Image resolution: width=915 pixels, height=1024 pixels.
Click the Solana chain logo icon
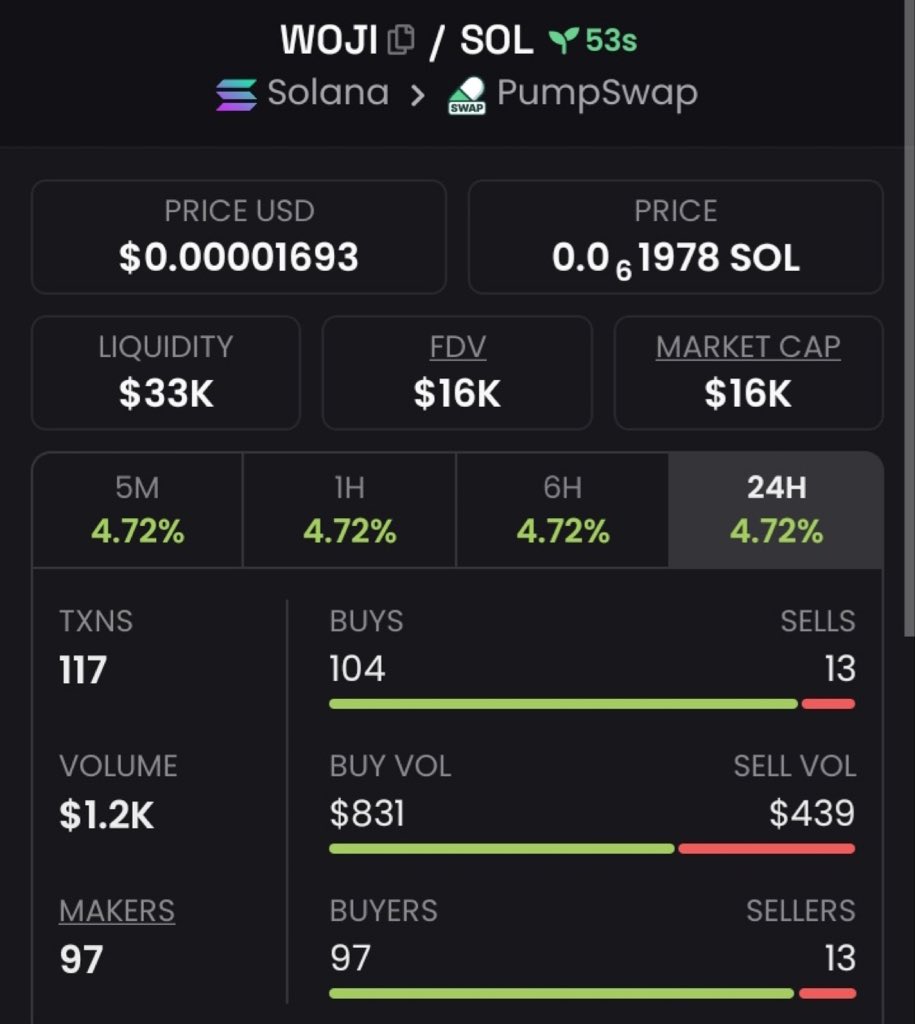point(236,94)
